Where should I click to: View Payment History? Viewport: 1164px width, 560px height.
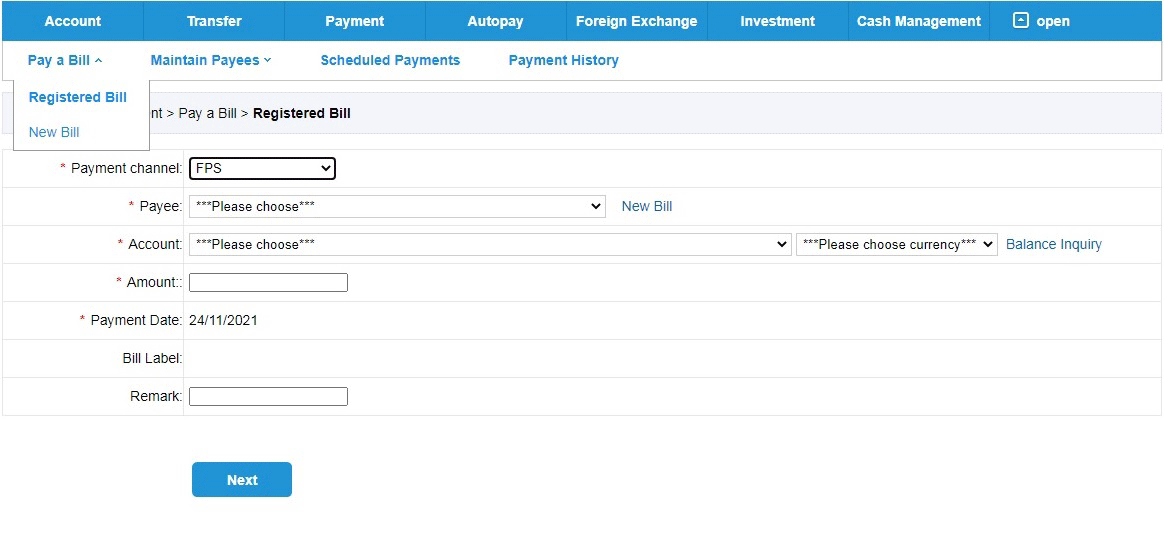(x=563, y=60)
